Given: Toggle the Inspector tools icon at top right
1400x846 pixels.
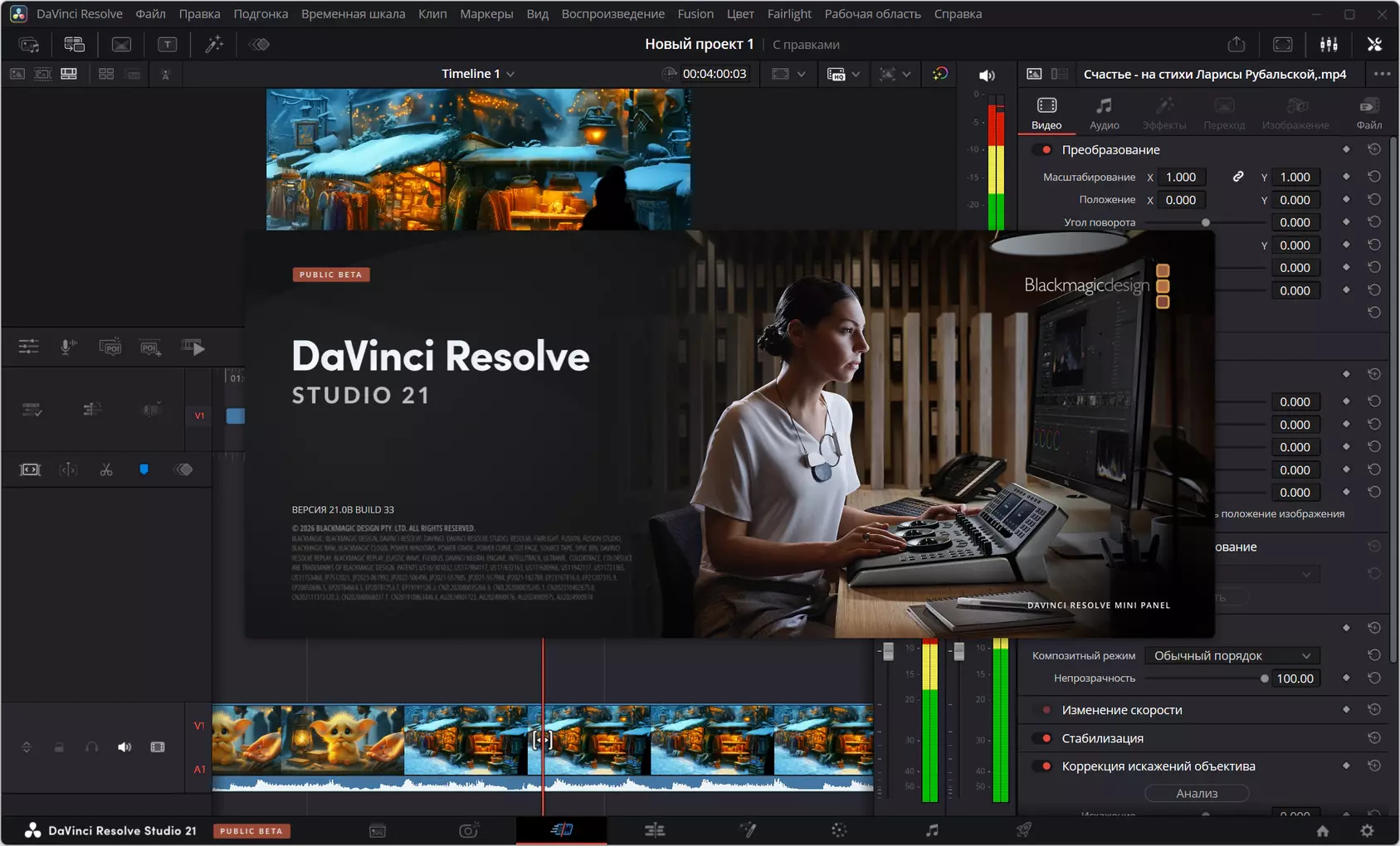Looking at the screenshot, I should 1374,45.
